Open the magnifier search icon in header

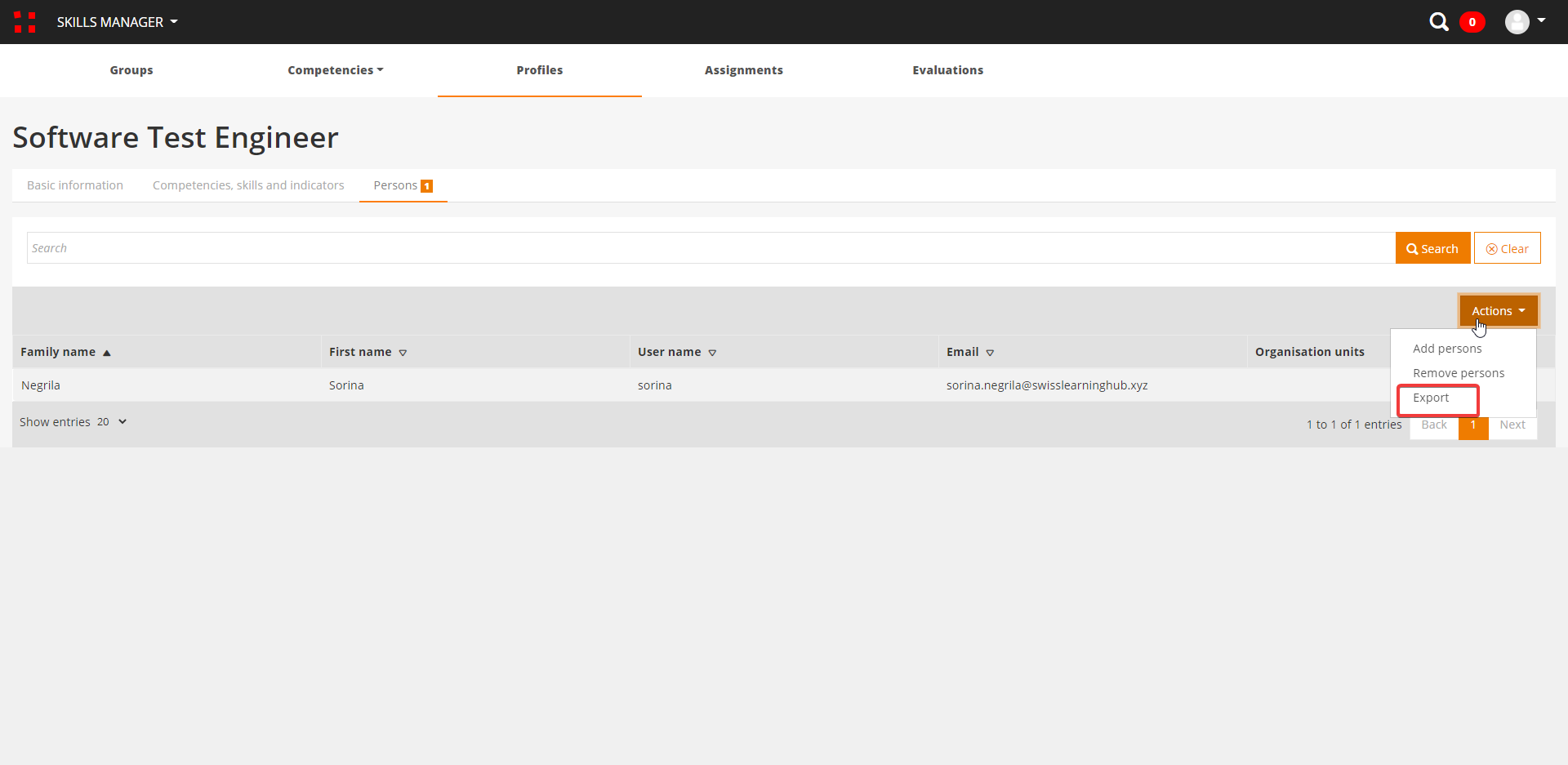pyautogui.click(x=1438, y=22)
